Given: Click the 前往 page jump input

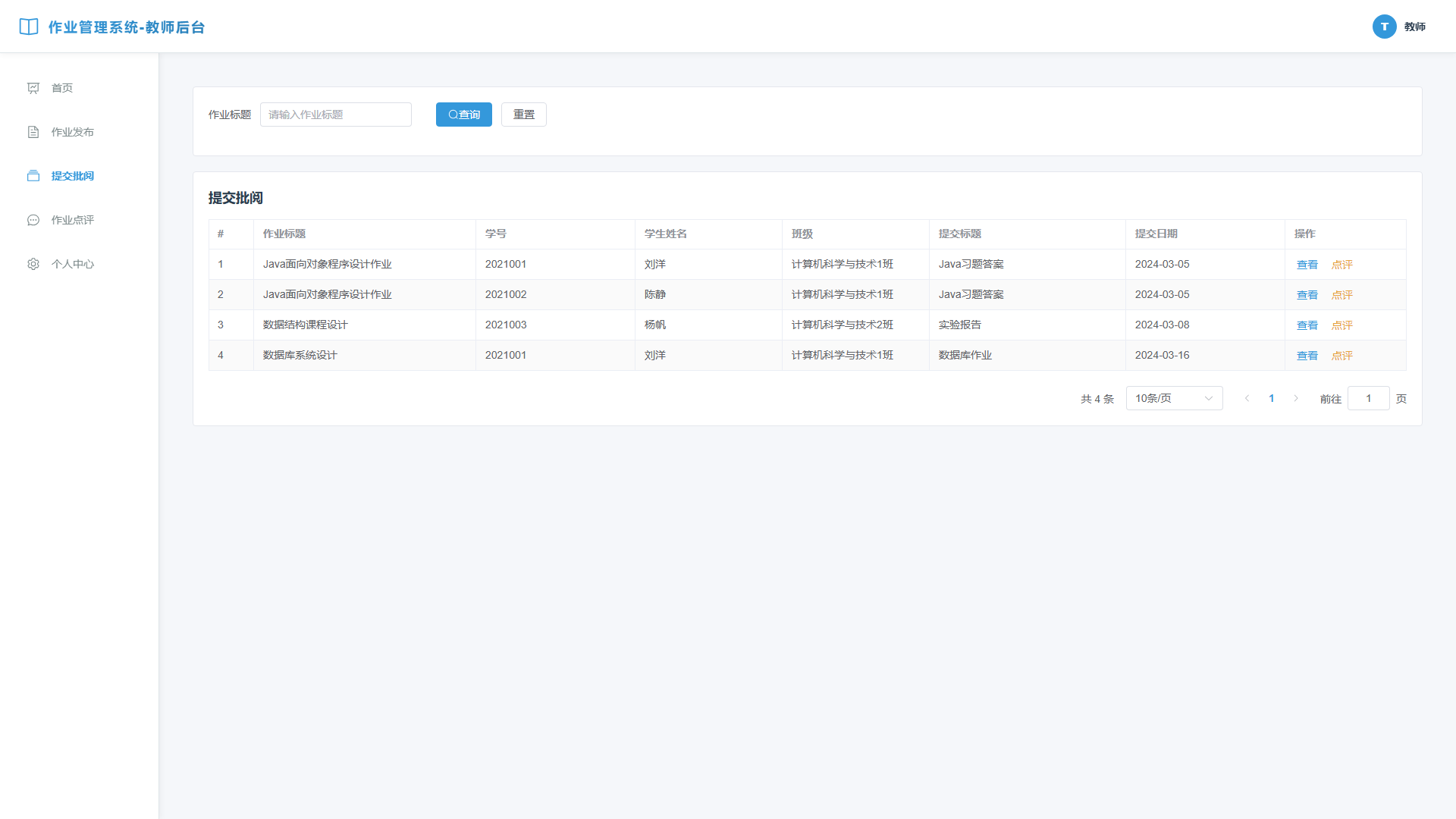Looking at the screenshot, I should (x=1368, y=398).
